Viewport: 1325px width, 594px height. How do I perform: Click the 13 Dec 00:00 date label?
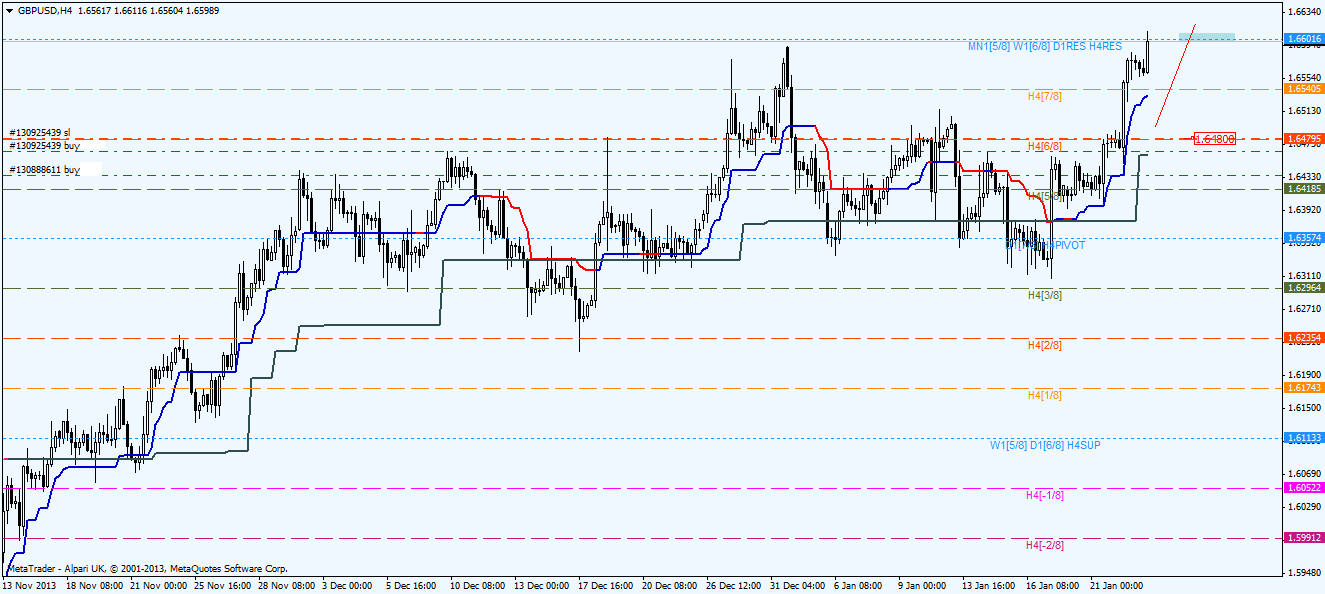click(x=542, y=585)
